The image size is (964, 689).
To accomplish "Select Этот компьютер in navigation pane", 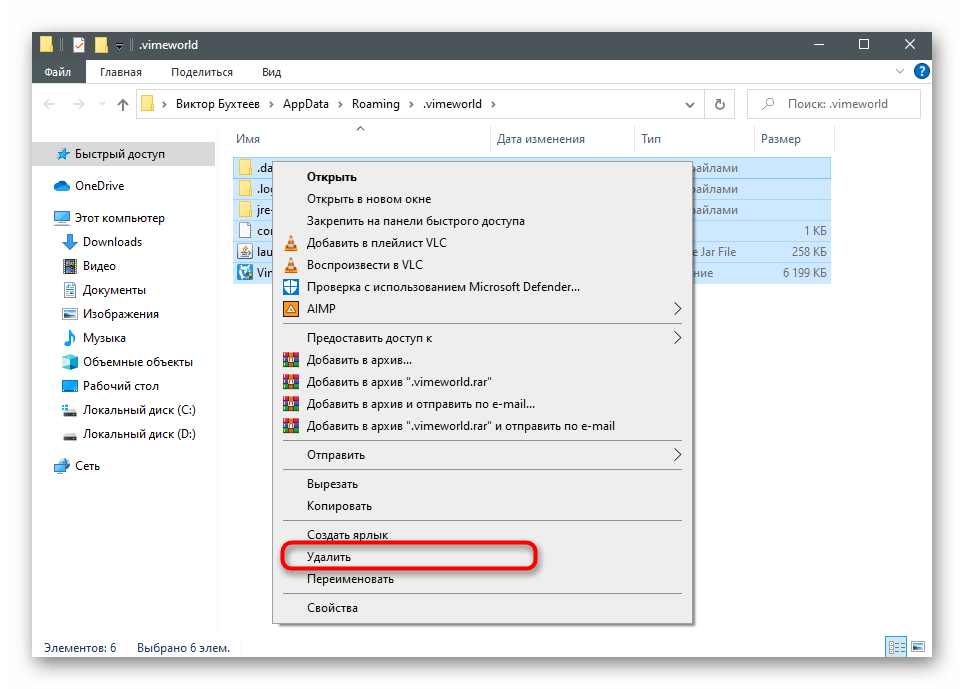I will click(120, 218).
